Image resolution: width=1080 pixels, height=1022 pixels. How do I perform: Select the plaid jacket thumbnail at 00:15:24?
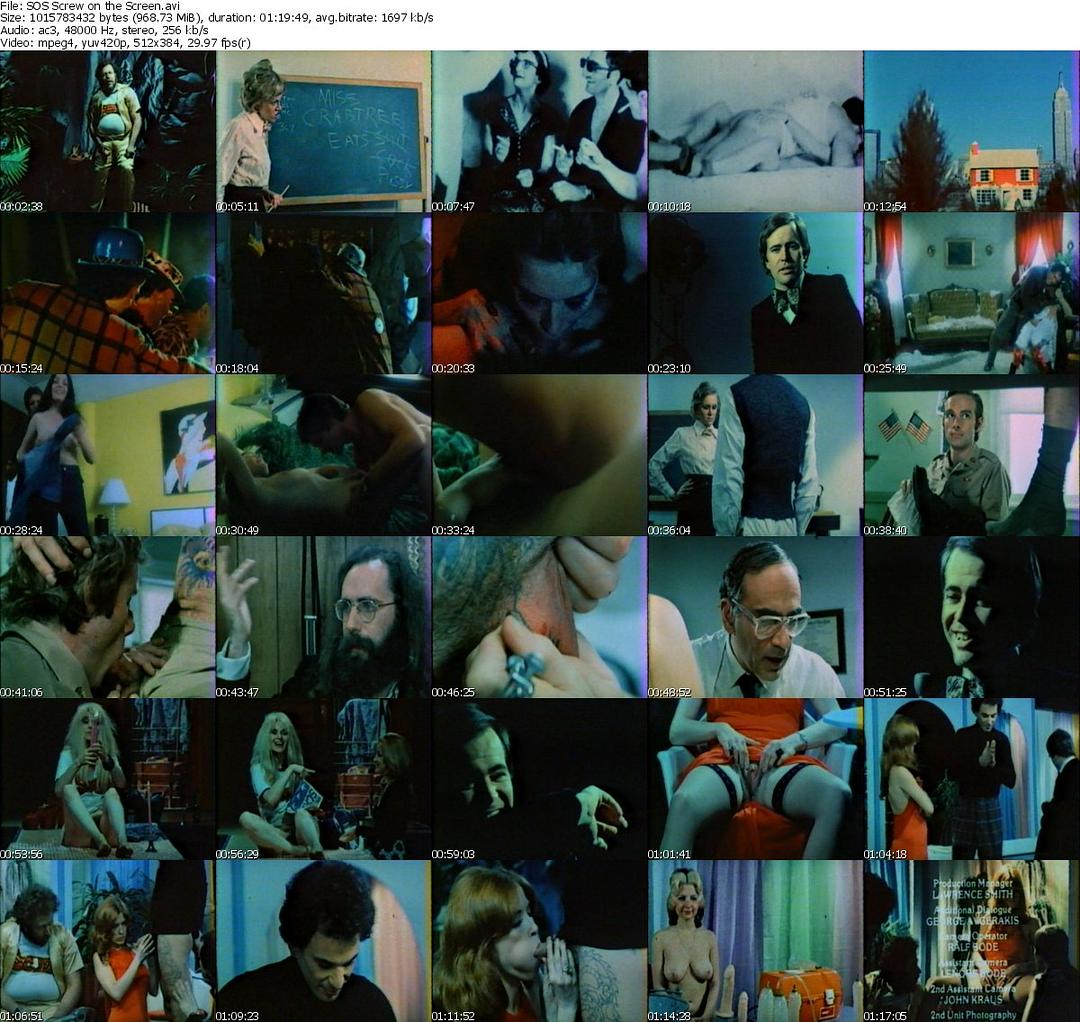[107, 293]
